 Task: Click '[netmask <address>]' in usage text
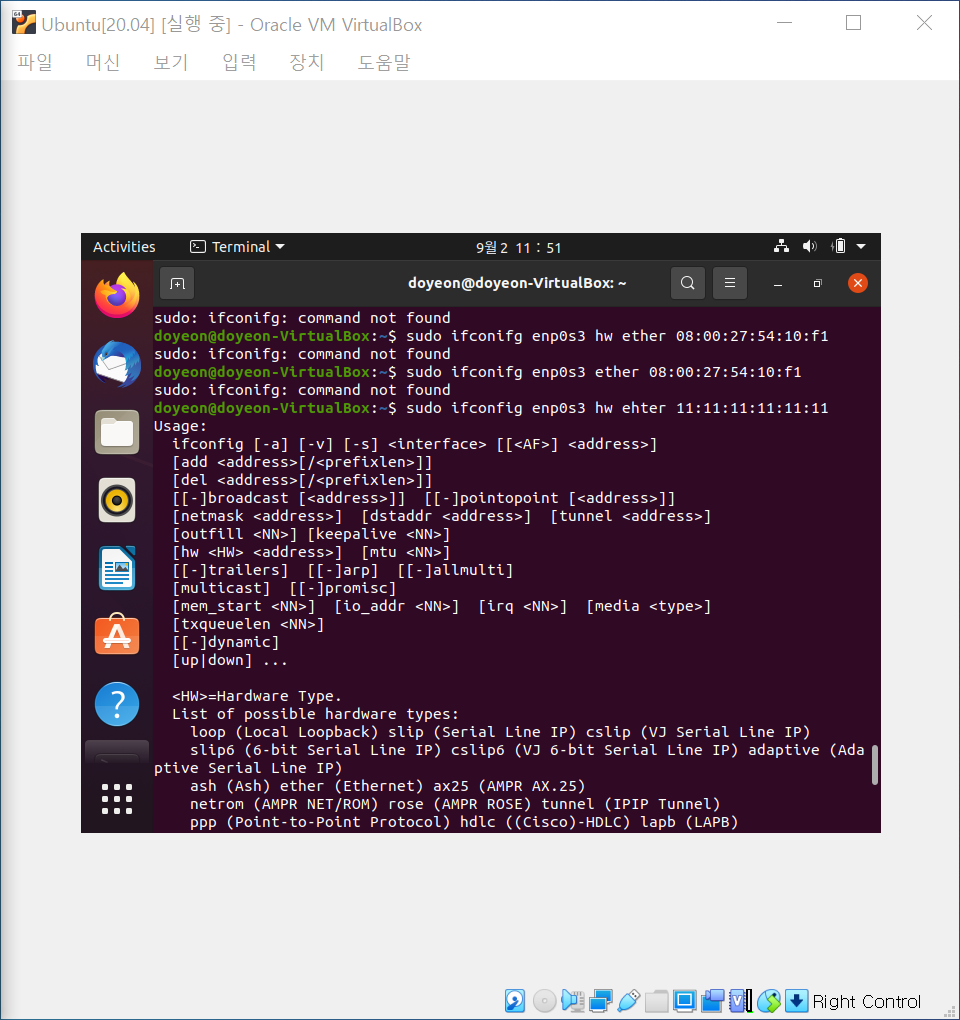257,517
